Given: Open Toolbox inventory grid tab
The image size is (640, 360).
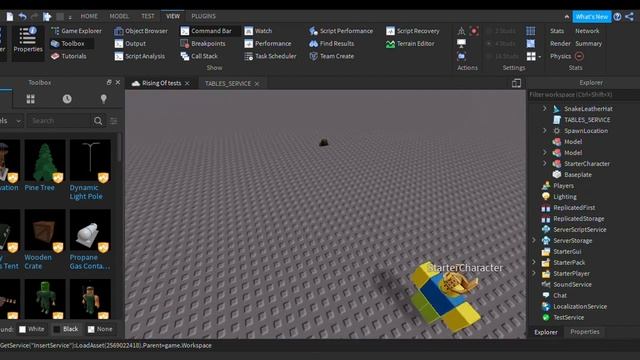Looking at the screenshot, I should tap(31, 99).
